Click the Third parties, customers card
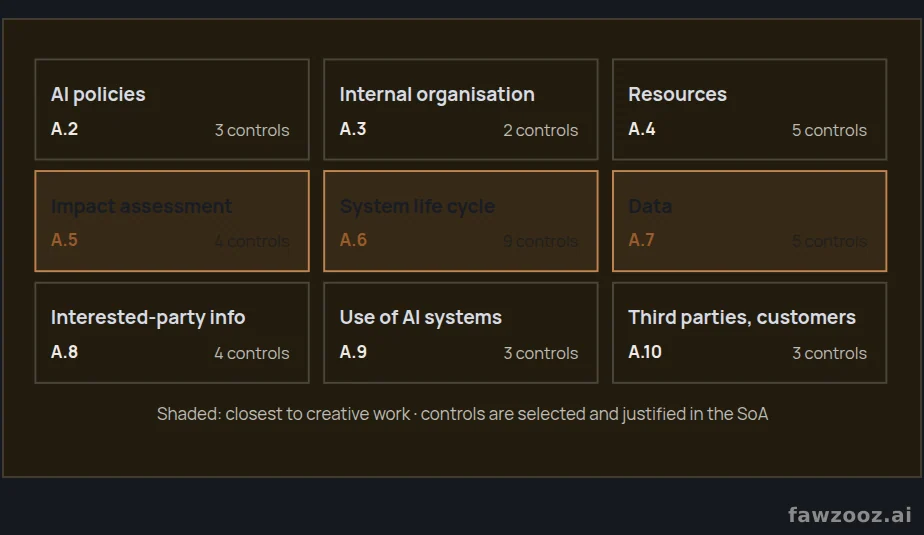Image resolution: width=924 pixels, height=535 pixels. click(750, 333)
